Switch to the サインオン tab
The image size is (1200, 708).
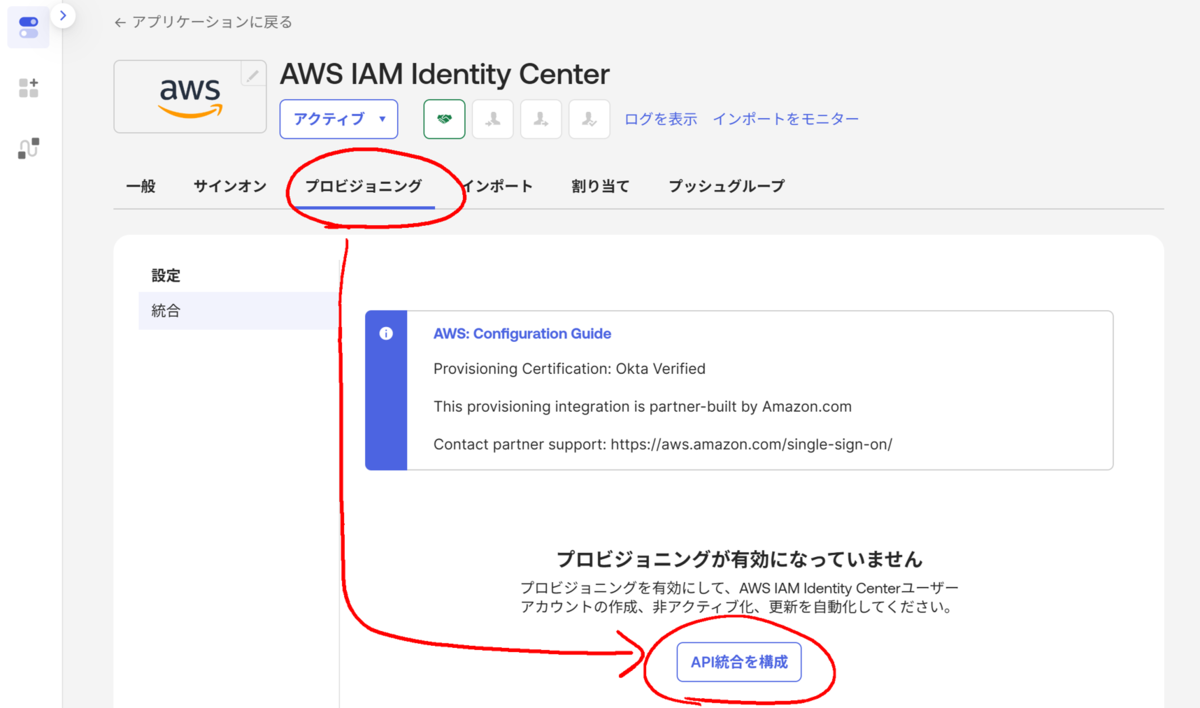point(230,186)
